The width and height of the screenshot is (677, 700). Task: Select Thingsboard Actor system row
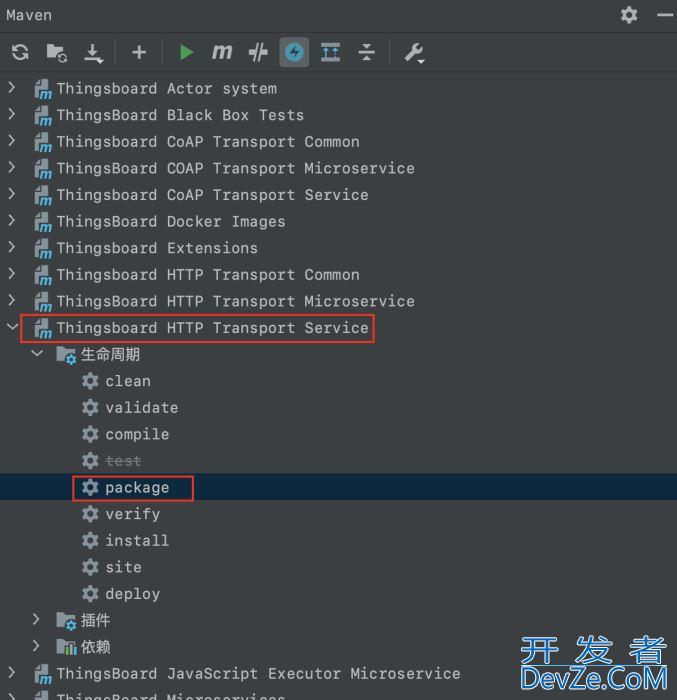(x=338, y=88)
